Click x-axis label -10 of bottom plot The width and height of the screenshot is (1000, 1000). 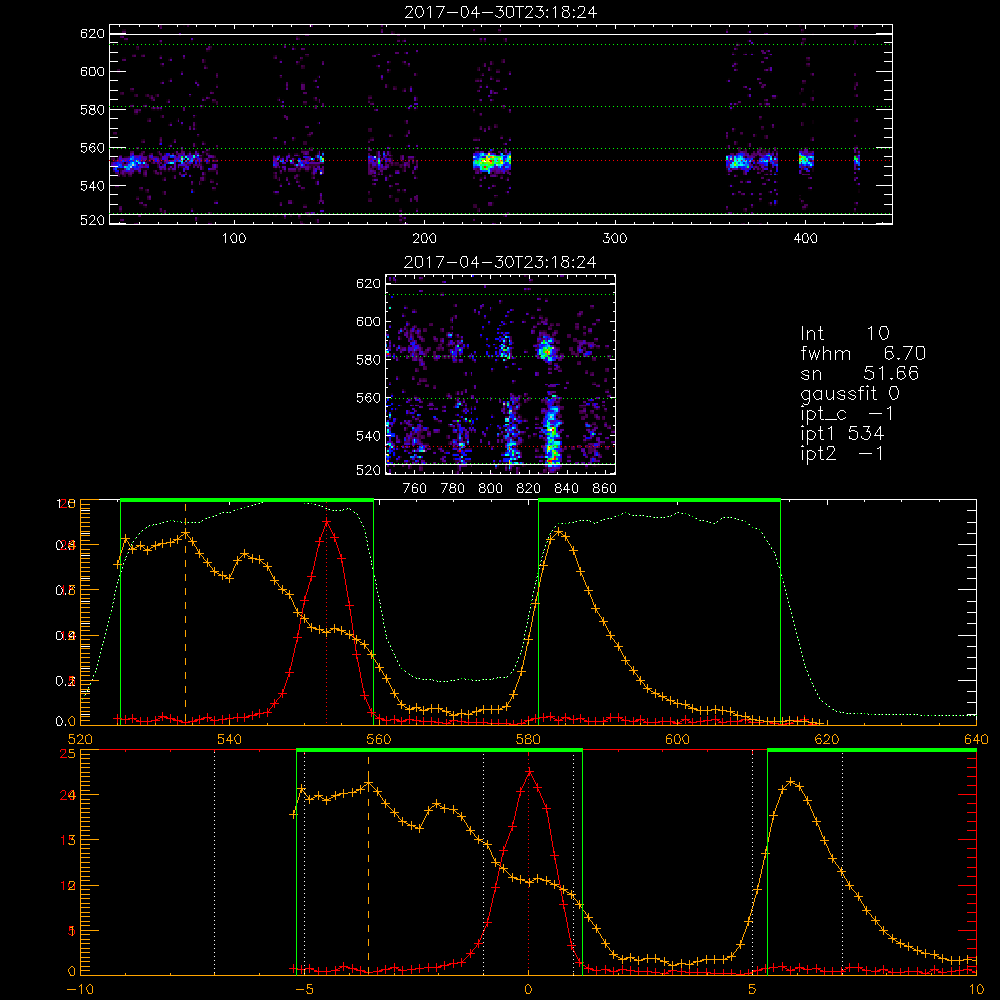(80, 989)
